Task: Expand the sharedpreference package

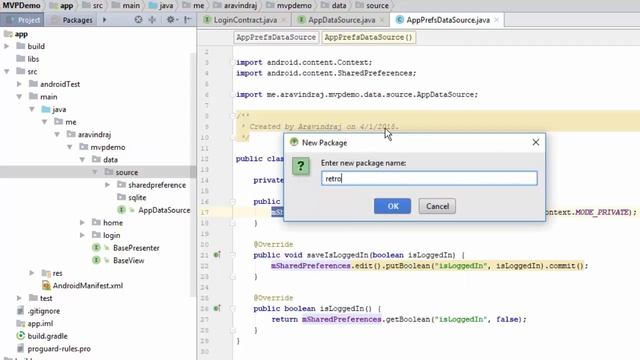Action: pos(108,185)
